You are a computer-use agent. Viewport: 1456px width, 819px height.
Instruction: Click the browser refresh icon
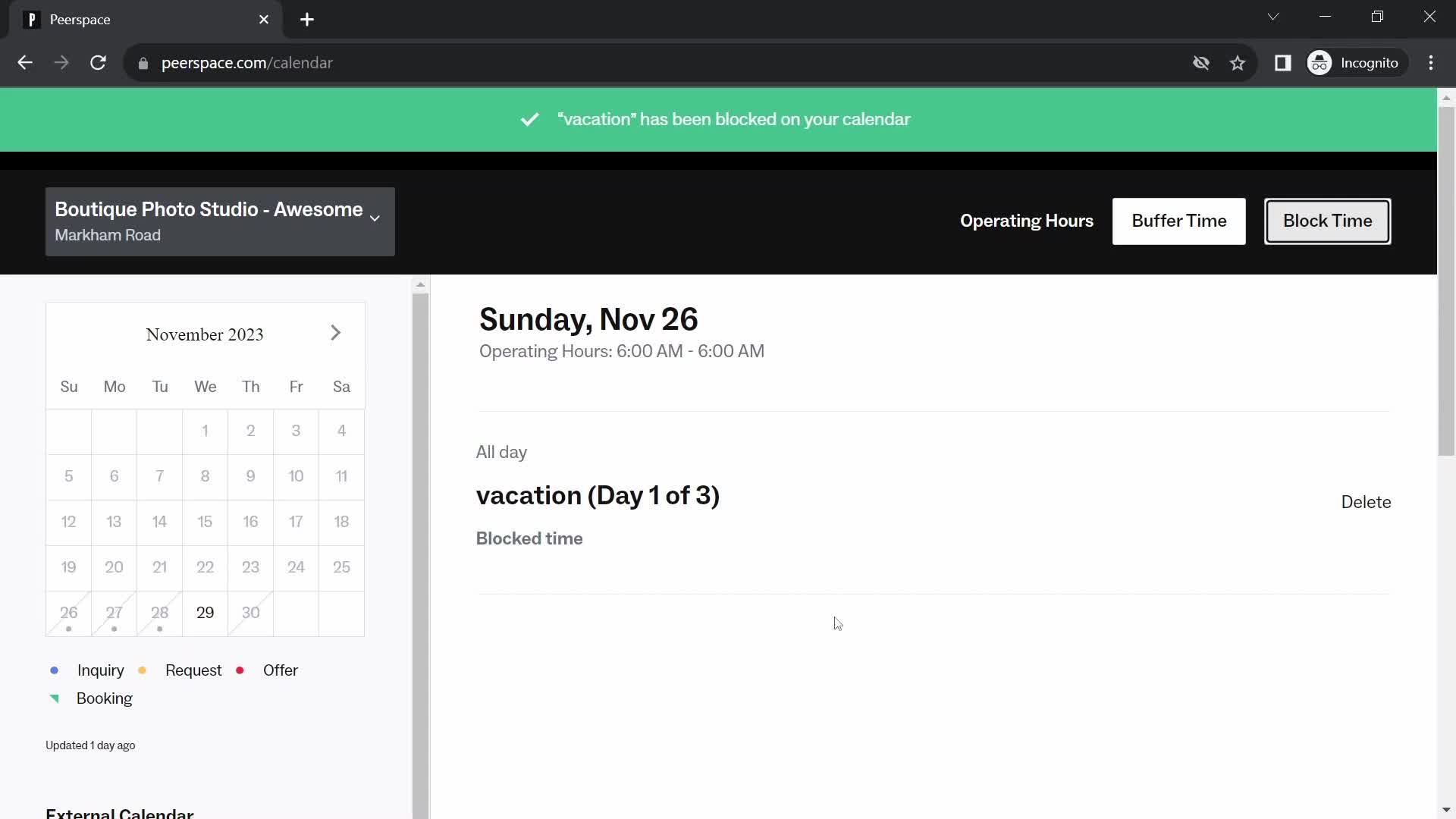[x=98, y=62]
